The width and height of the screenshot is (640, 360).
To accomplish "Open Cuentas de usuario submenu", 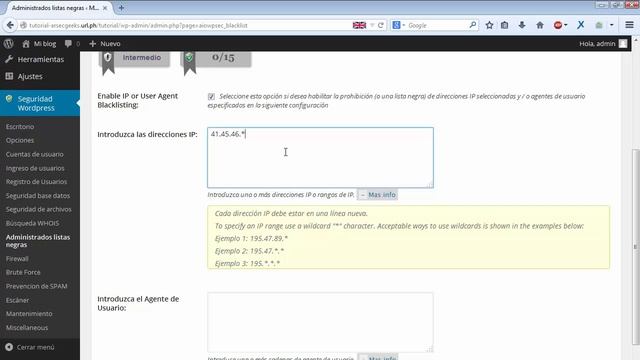I will (35, 154).
